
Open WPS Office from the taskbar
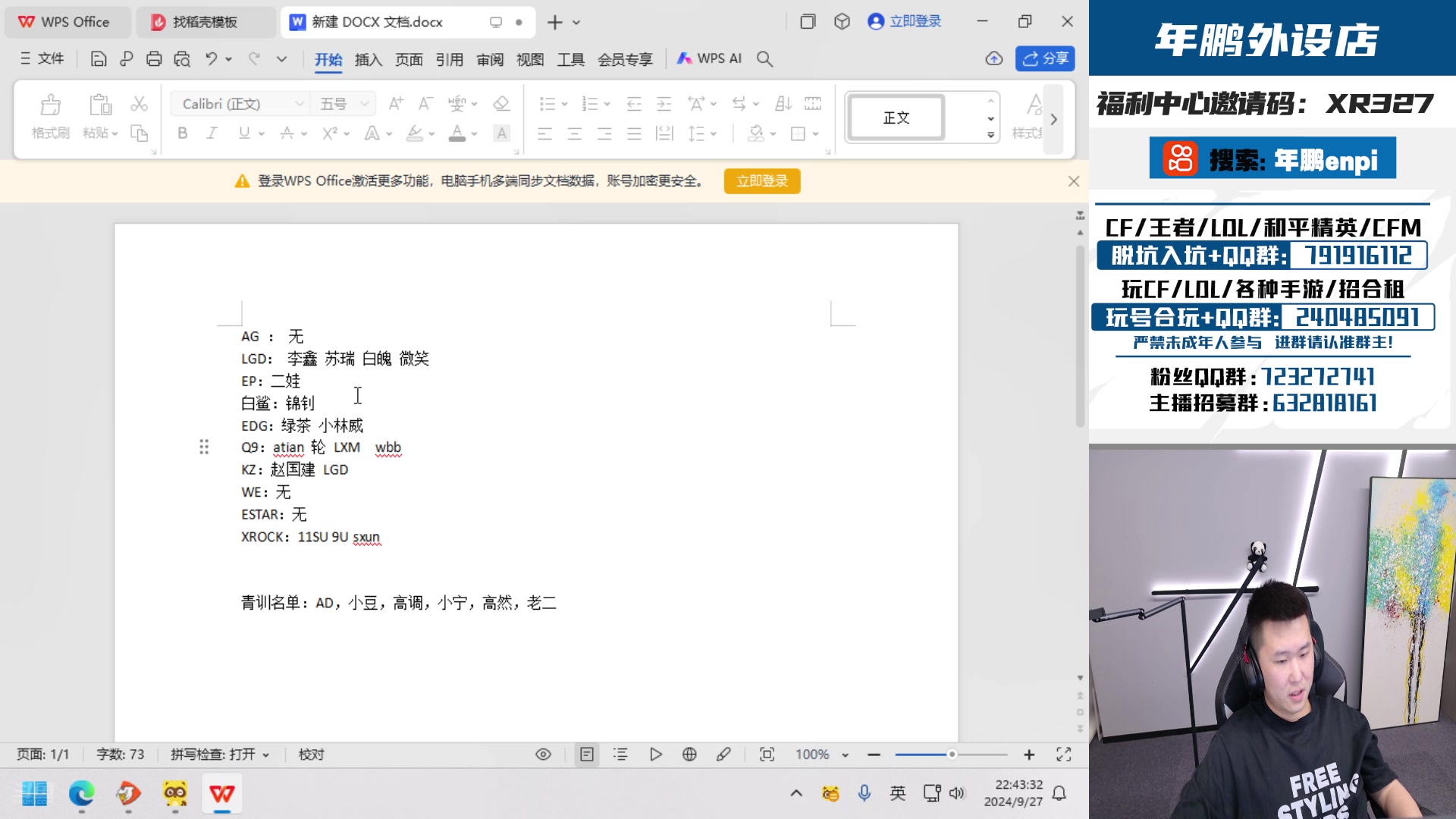(x=221, y=794)
